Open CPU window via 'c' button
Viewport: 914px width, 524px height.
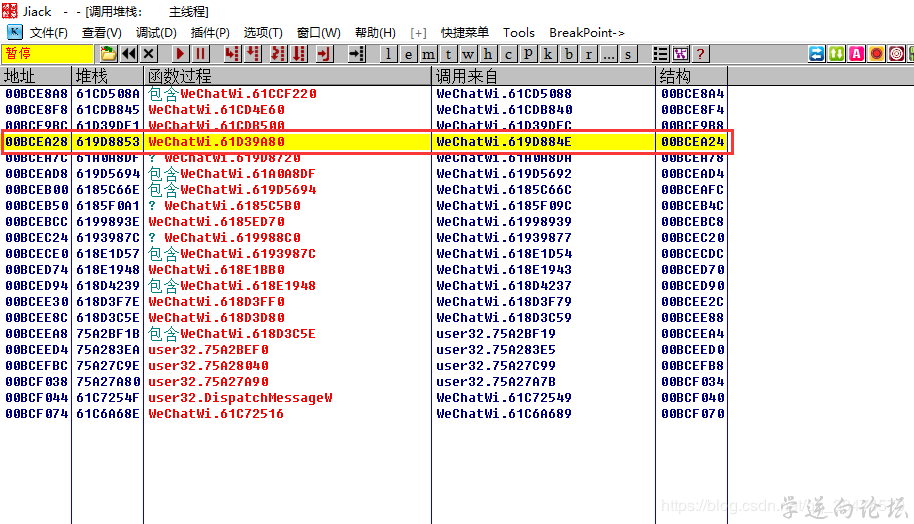508,54
